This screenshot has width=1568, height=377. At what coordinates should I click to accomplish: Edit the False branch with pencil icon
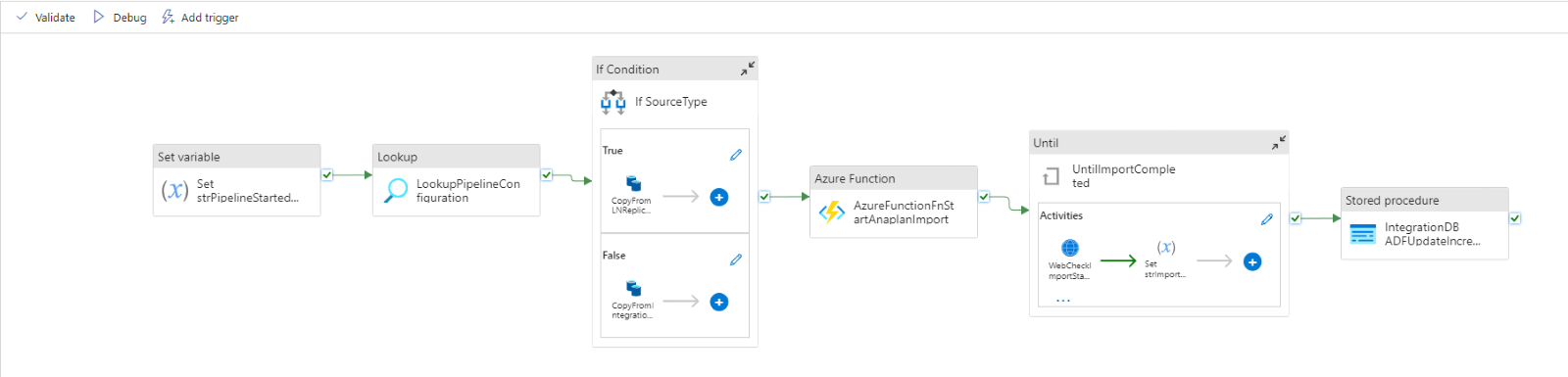pyautogui.click(x=736, y=259)
